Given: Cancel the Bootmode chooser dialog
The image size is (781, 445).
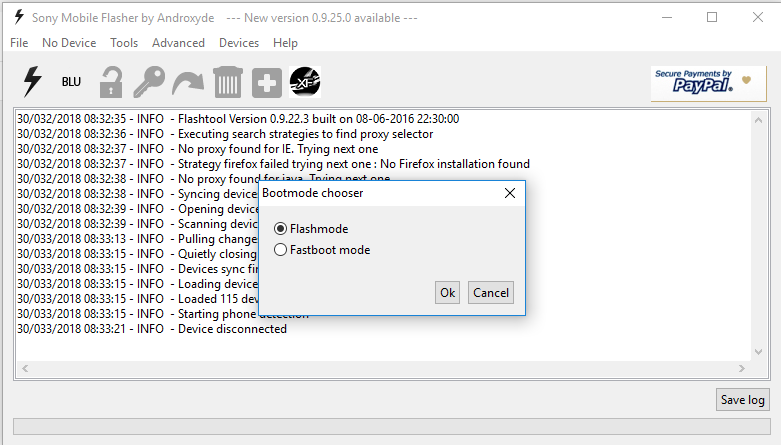Looking at the screenshot, I should click(491, 293).
